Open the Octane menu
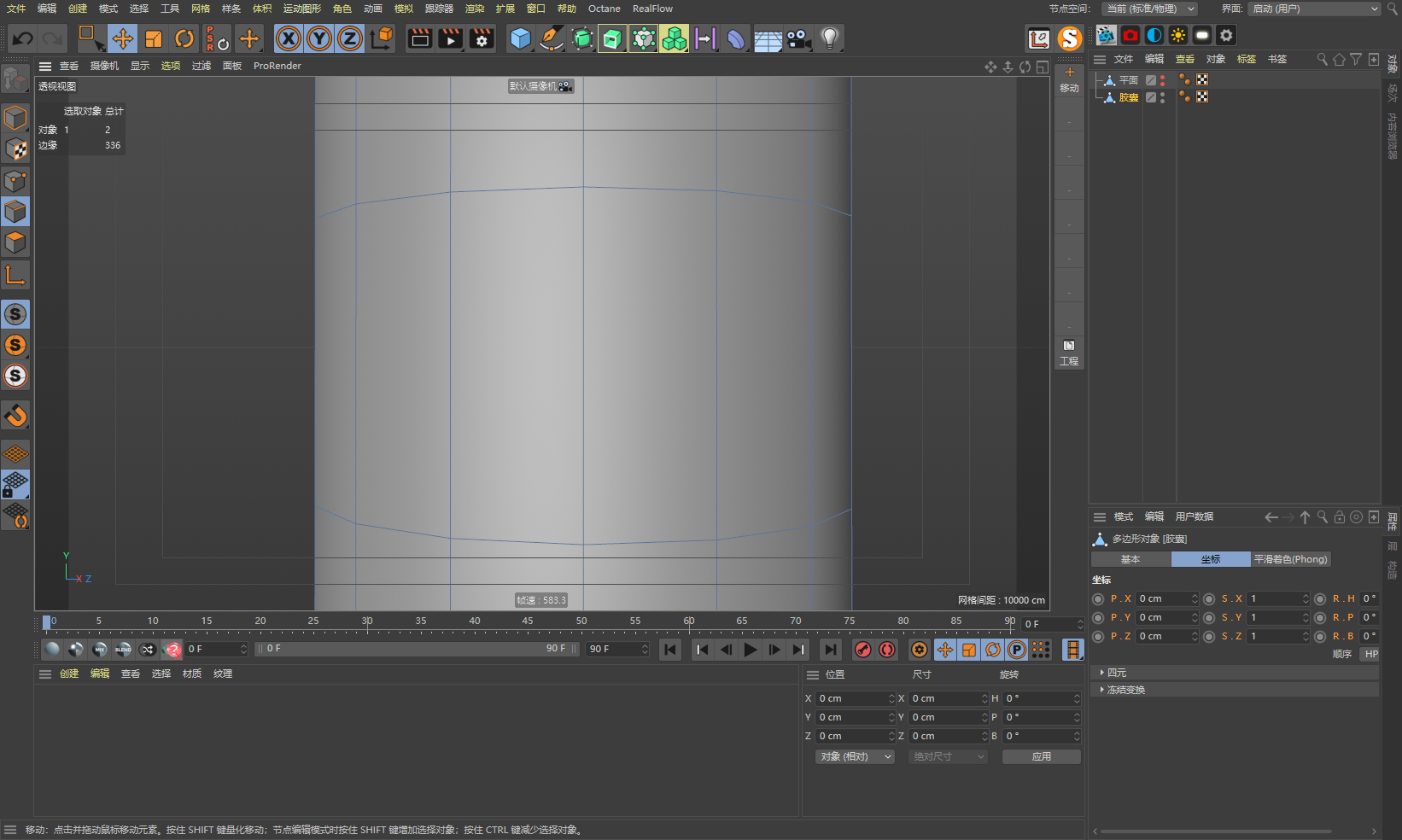 tap(605, 9)
